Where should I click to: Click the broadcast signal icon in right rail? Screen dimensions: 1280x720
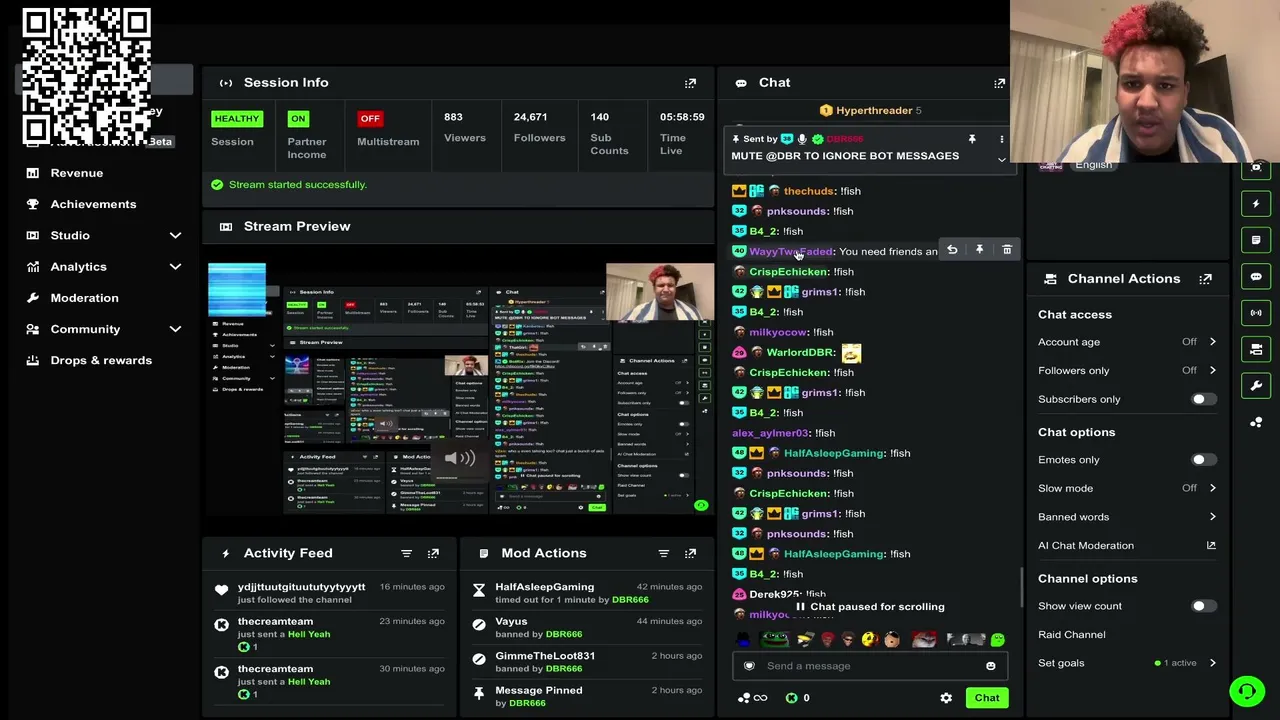point(1256,313)
